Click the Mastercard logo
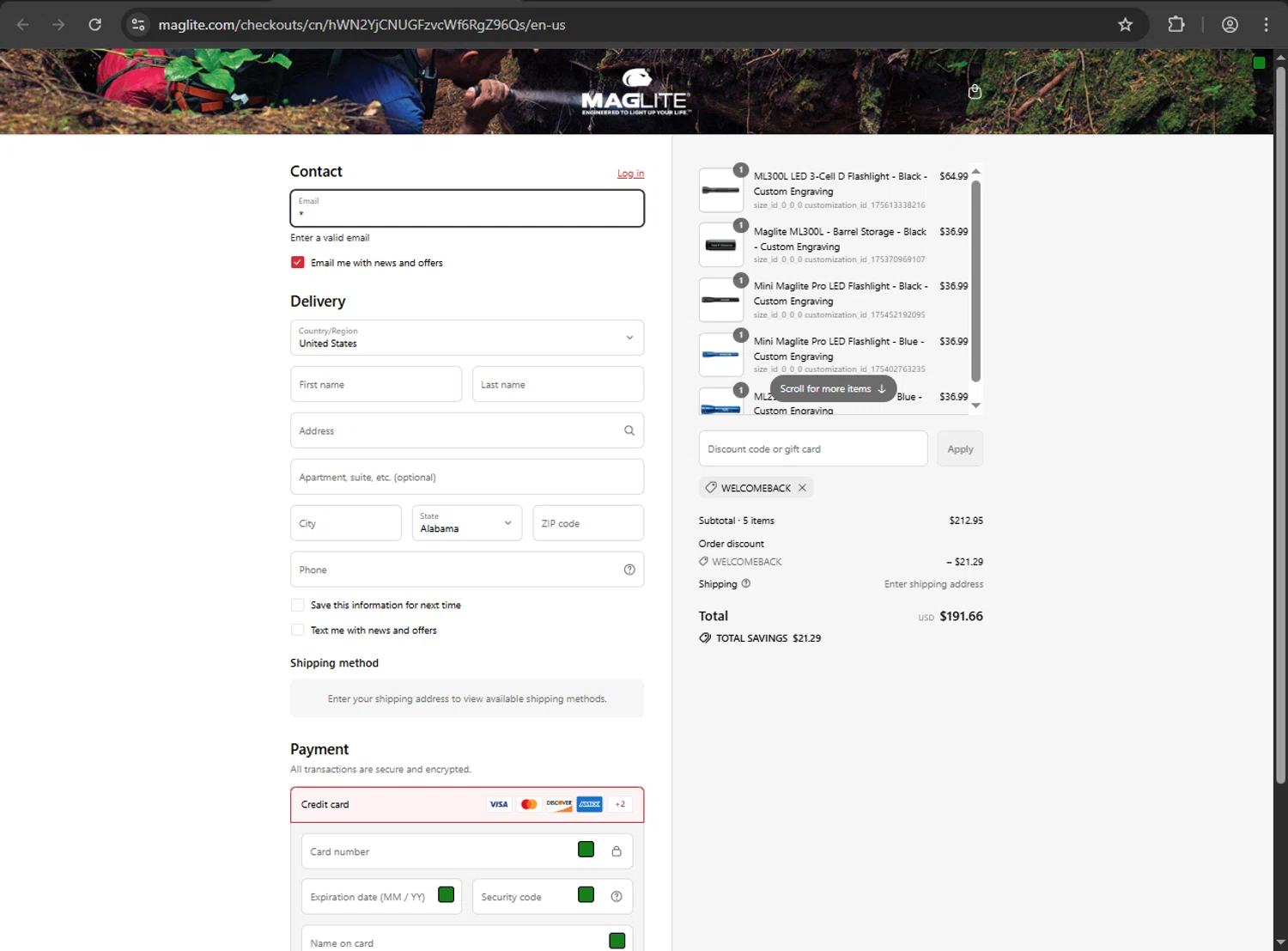Screen dimensions: 1288x951 (529, 804)
